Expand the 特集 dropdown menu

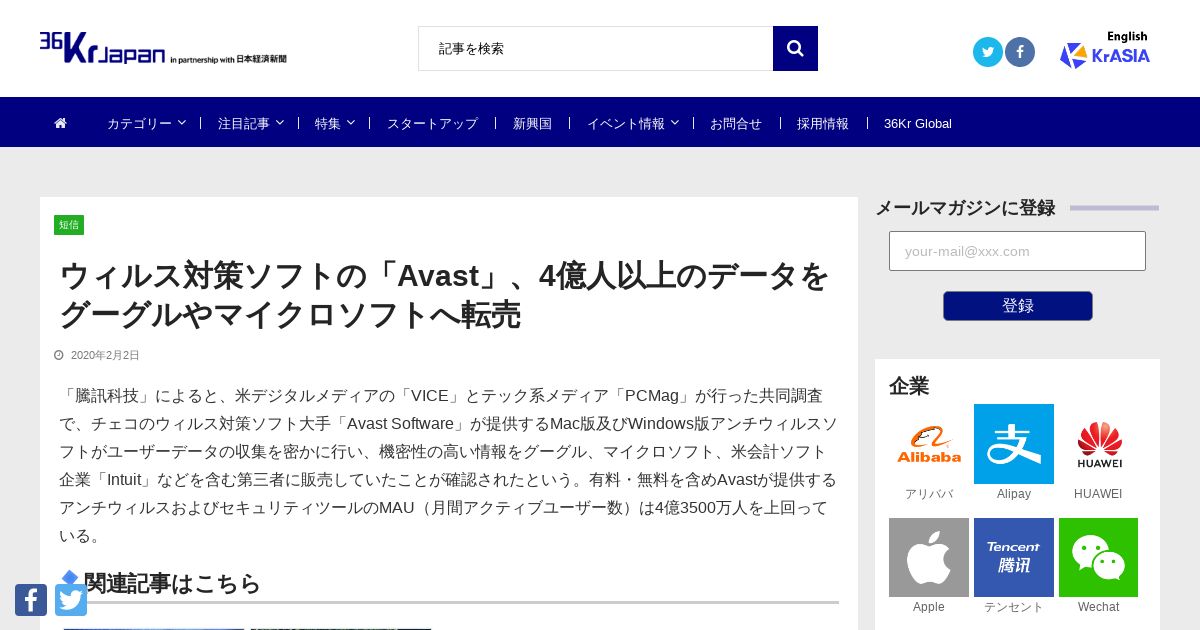[335, 123]
